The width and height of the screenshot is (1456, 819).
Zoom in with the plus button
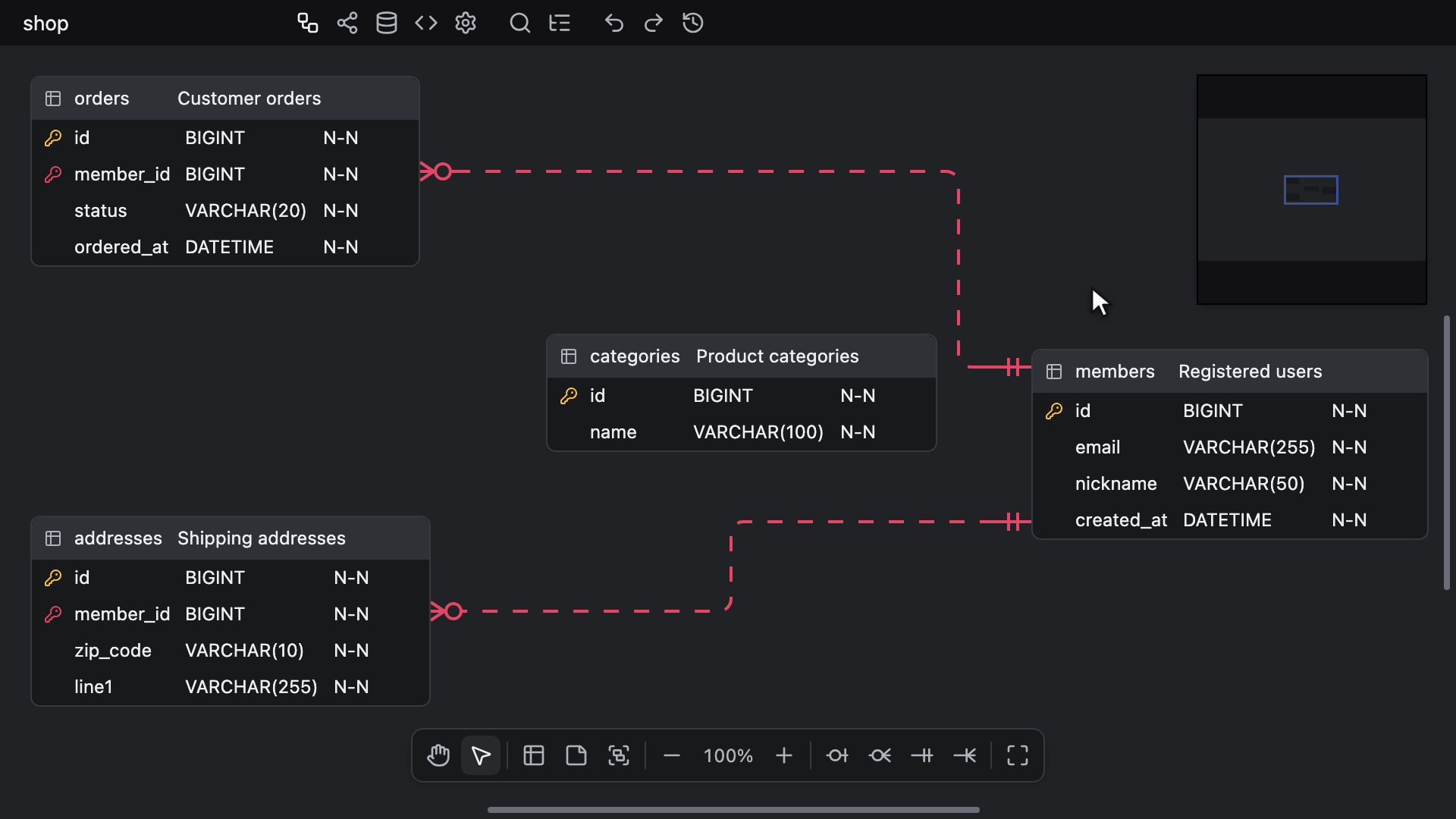[x=784, y=755]
